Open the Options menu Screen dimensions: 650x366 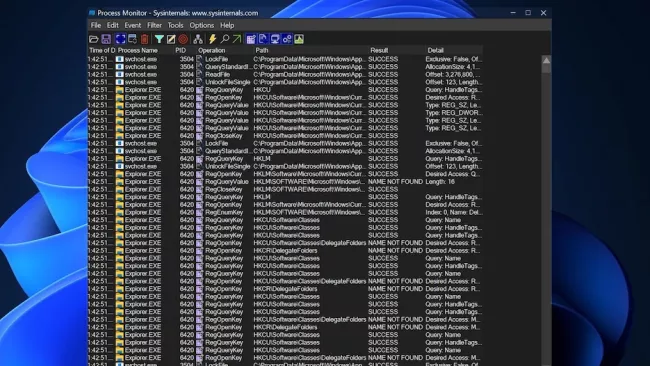click(x=202, y=25)
